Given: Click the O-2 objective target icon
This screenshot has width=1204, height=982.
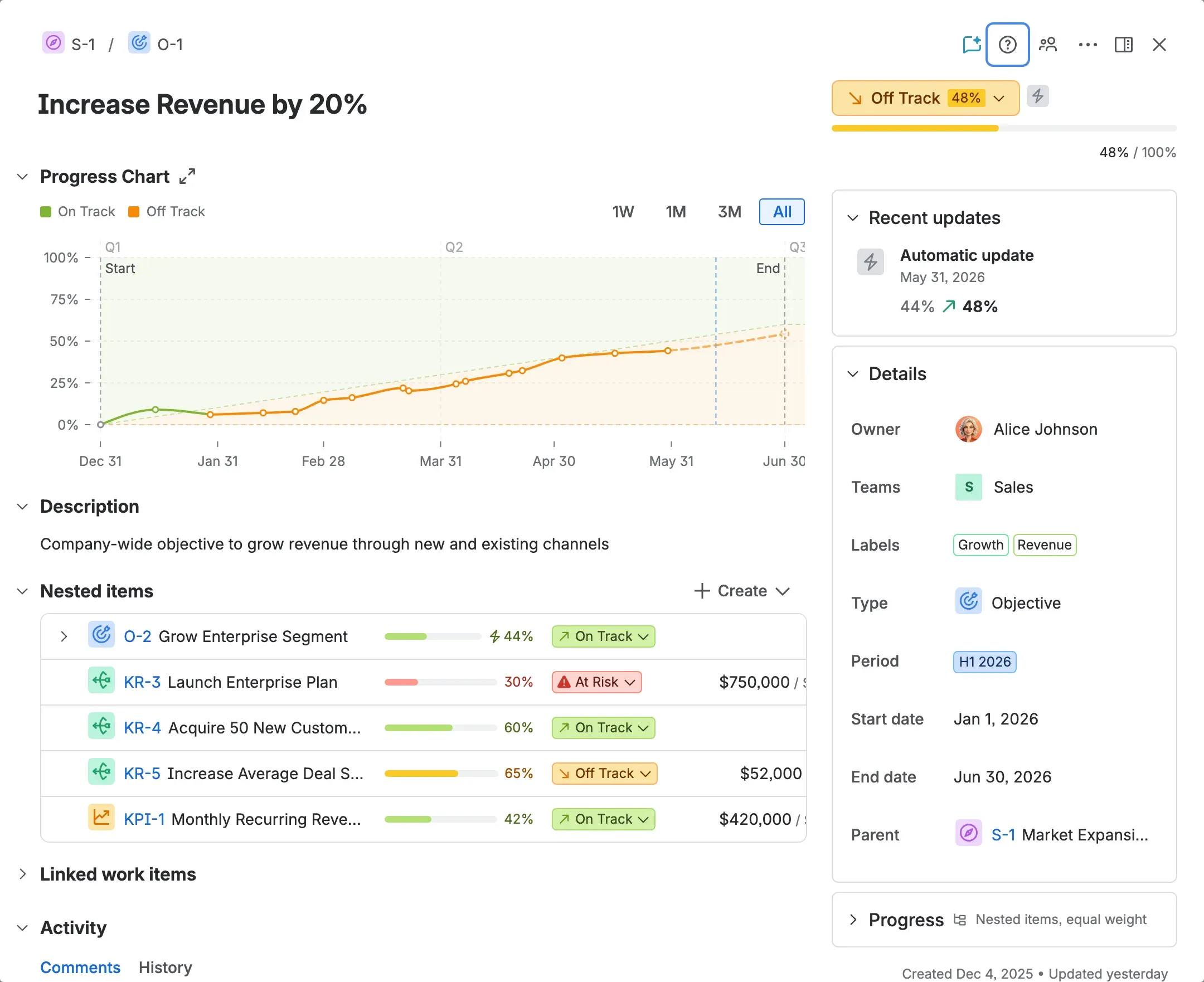Looking at the screenshot, I should [101, 635].
